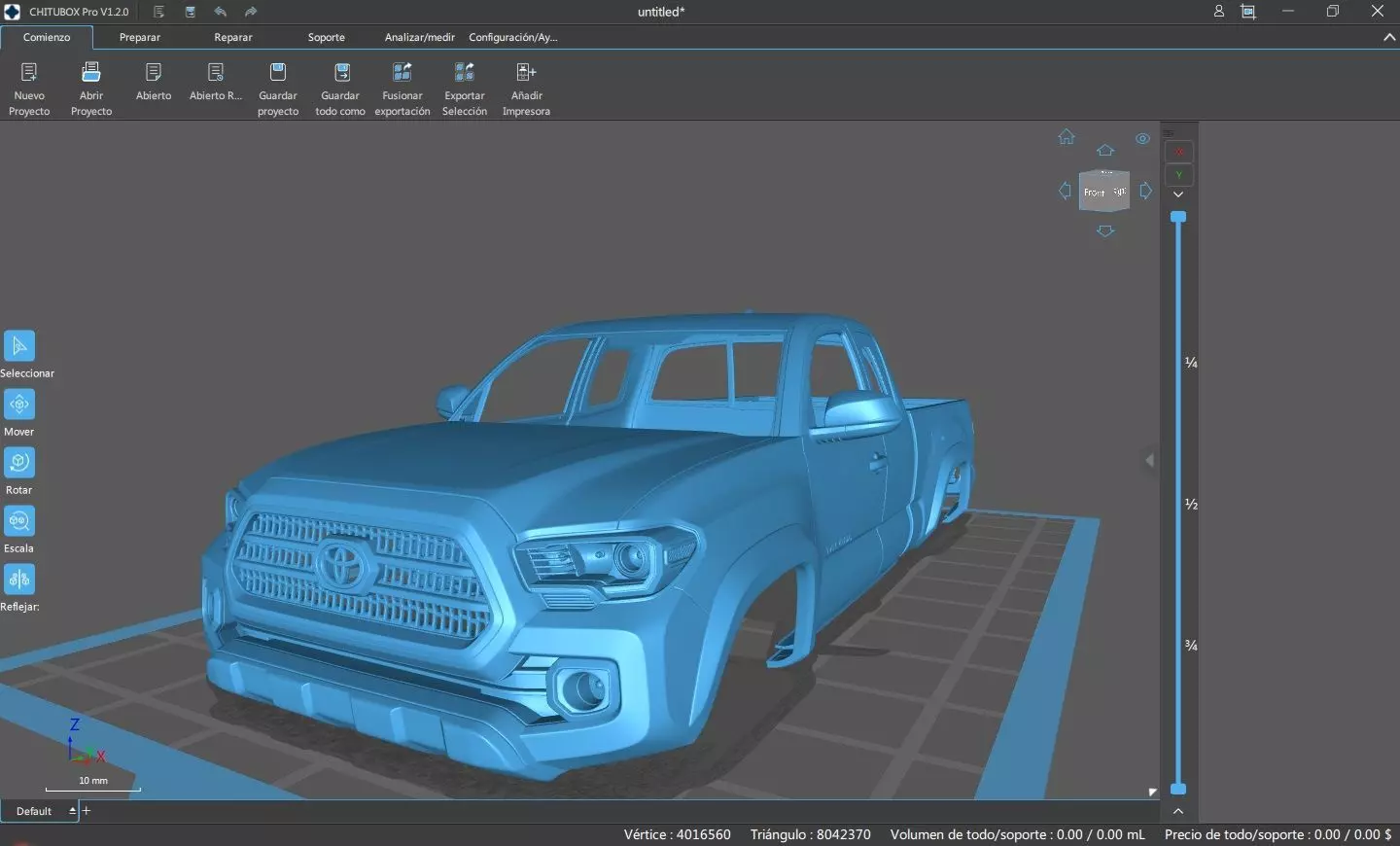Rotate the view upward with top arrow
Screen dimensions: 1400x846
click(1105, 151)
